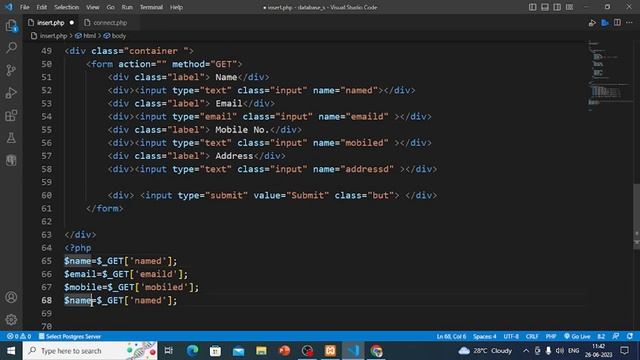This screenshot has width=640, height=360.
Task: Open the Go menu
Action: pos(110,7)
